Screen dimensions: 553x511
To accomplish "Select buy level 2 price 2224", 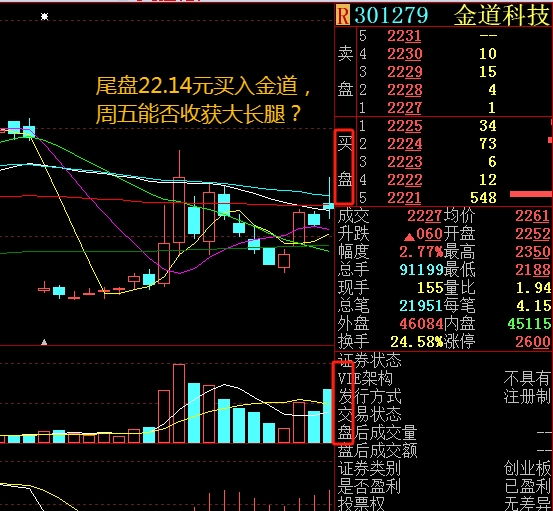I will (x=405, y=144).
